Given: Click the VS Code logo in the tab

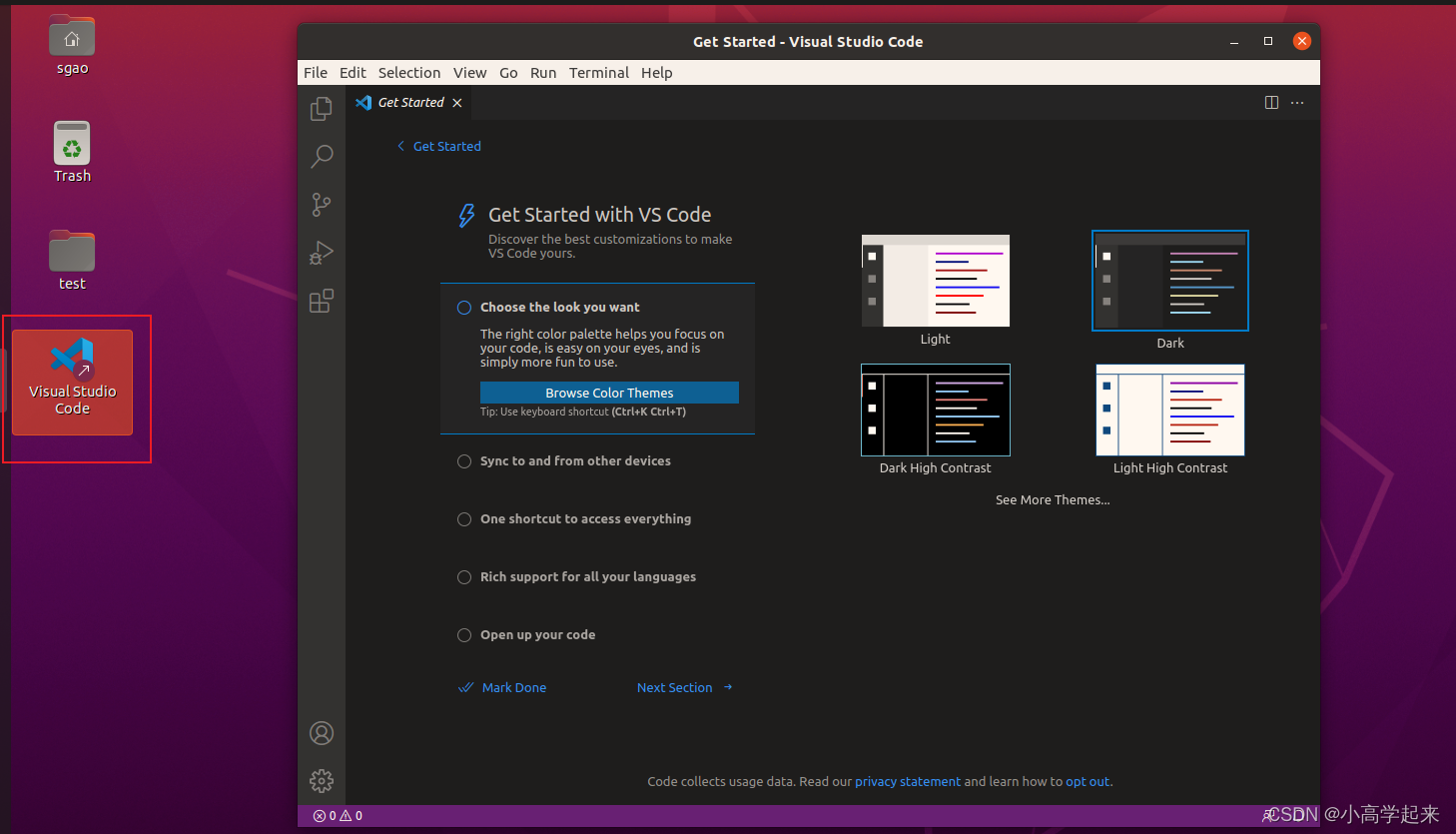Looking at the screenshot, I should pyautogui.click(x=364, y=103).
